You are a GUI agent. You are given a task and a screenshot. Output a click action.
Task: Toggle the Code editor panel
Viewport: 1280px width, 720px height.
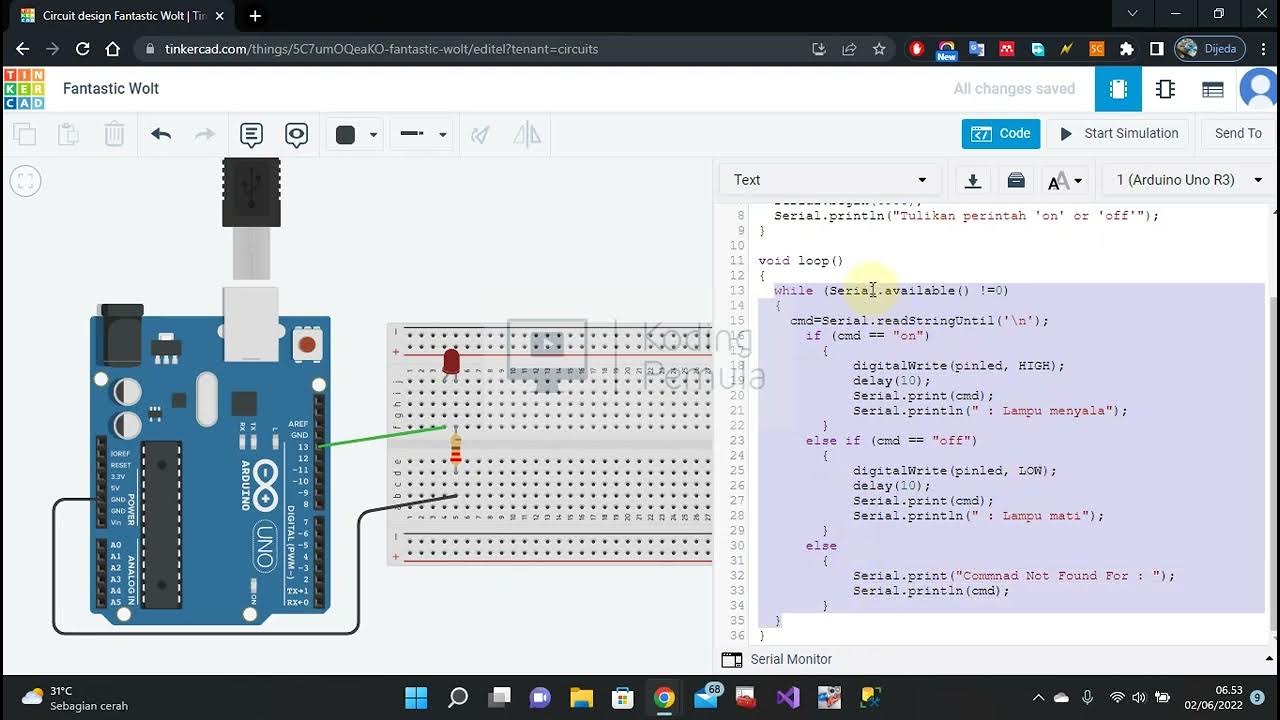(1001, 133)
